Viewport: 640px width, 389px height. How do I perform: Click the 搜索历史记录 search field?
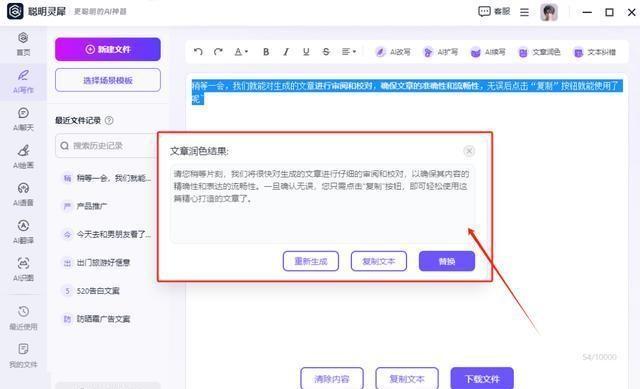coord(107,145)
